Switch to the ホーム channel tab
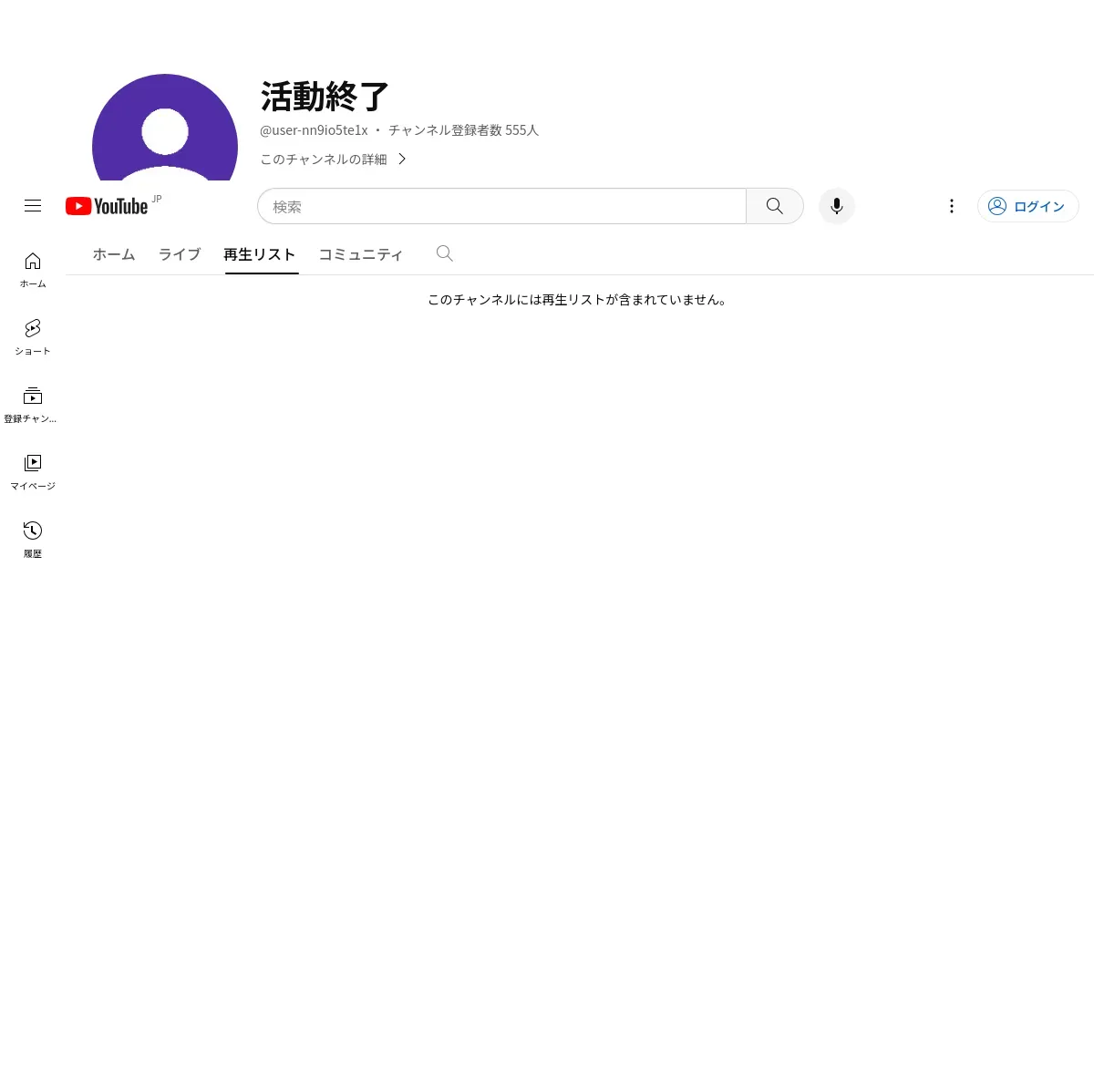Screen dimensions: 1094x1092 [x=114, y=254]
